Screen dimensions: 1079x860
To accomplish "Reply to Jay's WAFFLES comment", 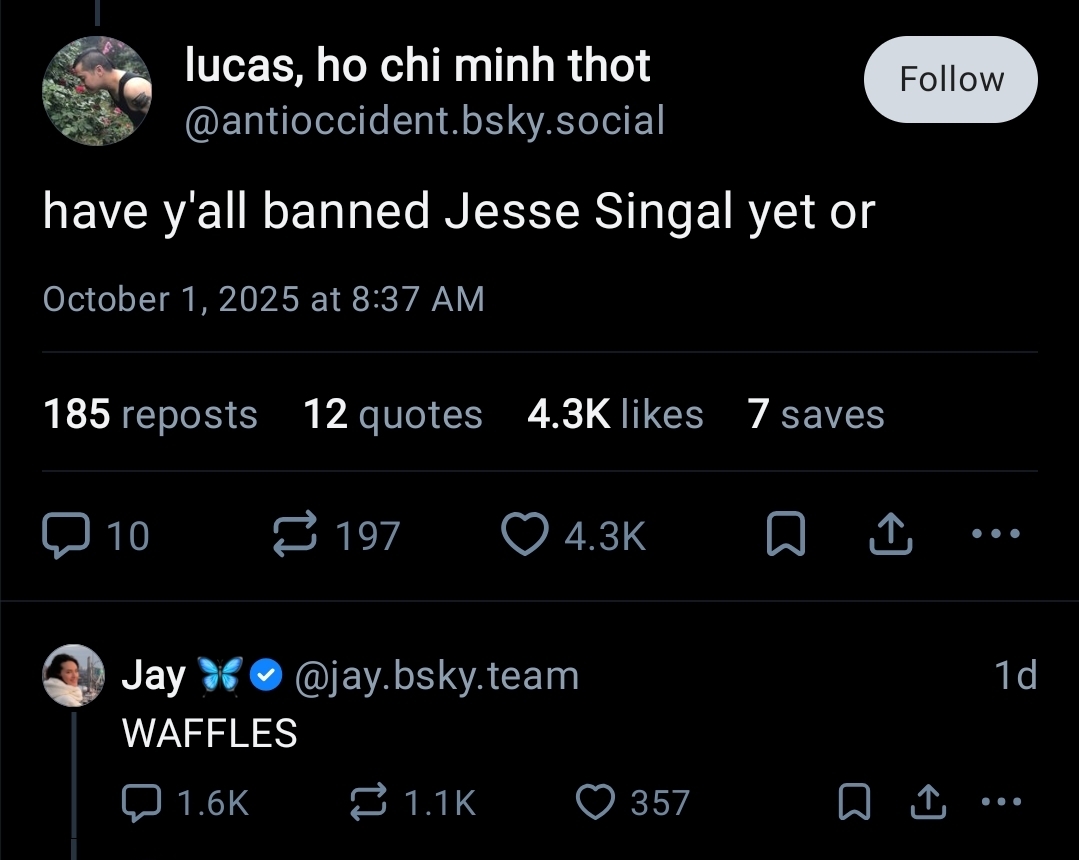I will coord(142,802).
